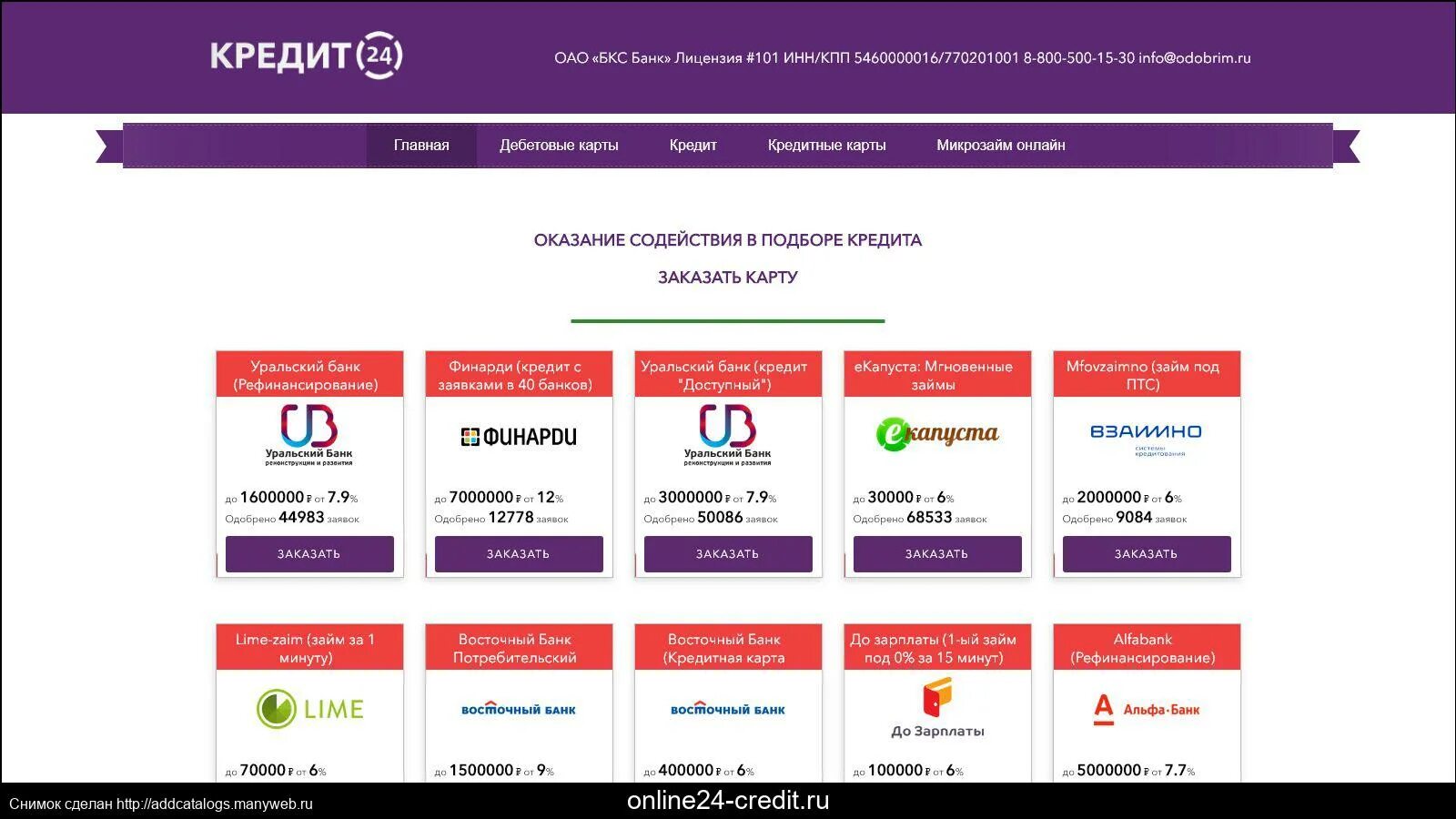Open the Микрозайм онлайн menu item
This screenshot has width=1456, height=819.
[1000, 146]
